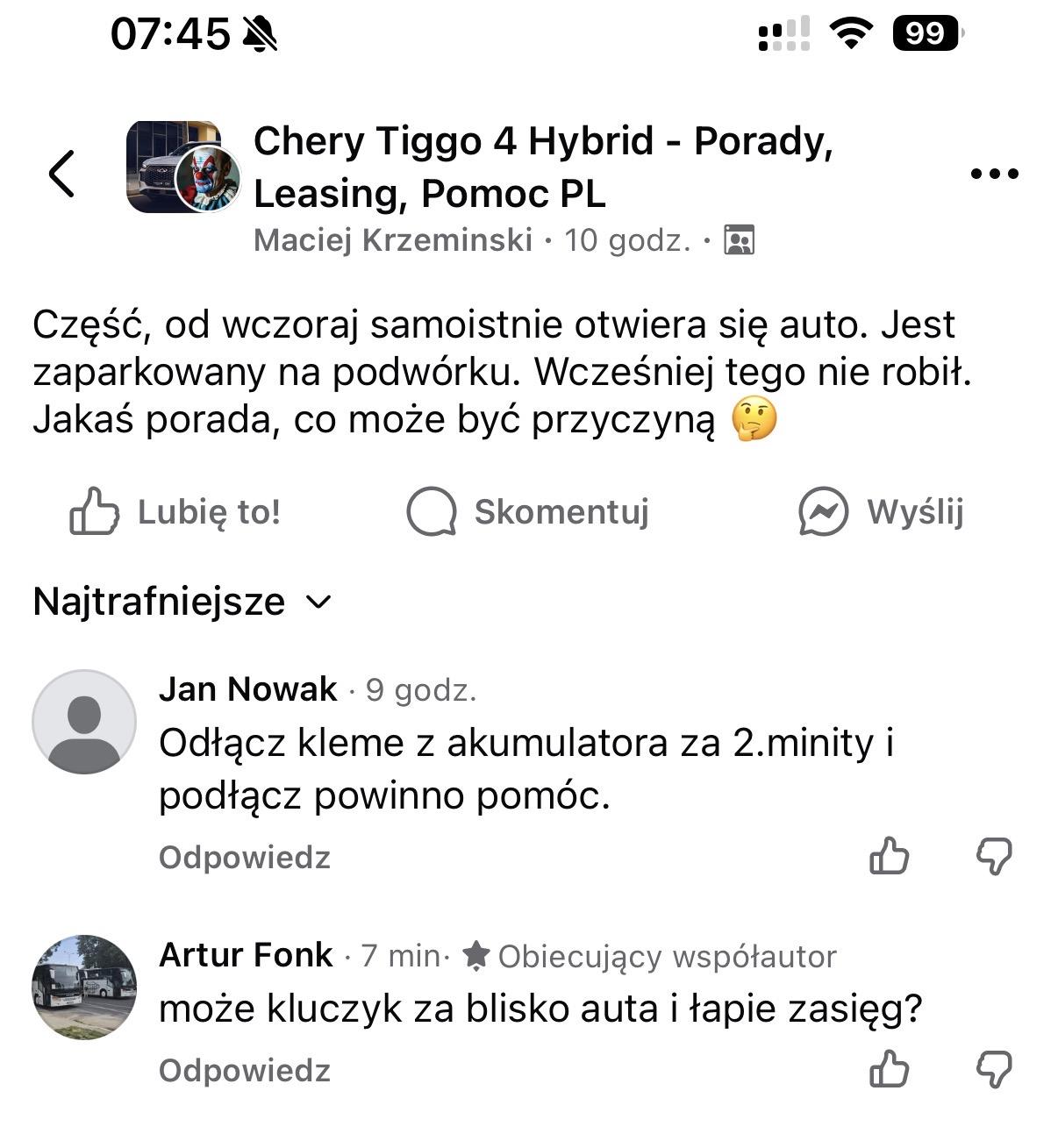Tap the back arrow
Image resolution: width=1058 pixels, height=1148 pixels.
[61, 173]
